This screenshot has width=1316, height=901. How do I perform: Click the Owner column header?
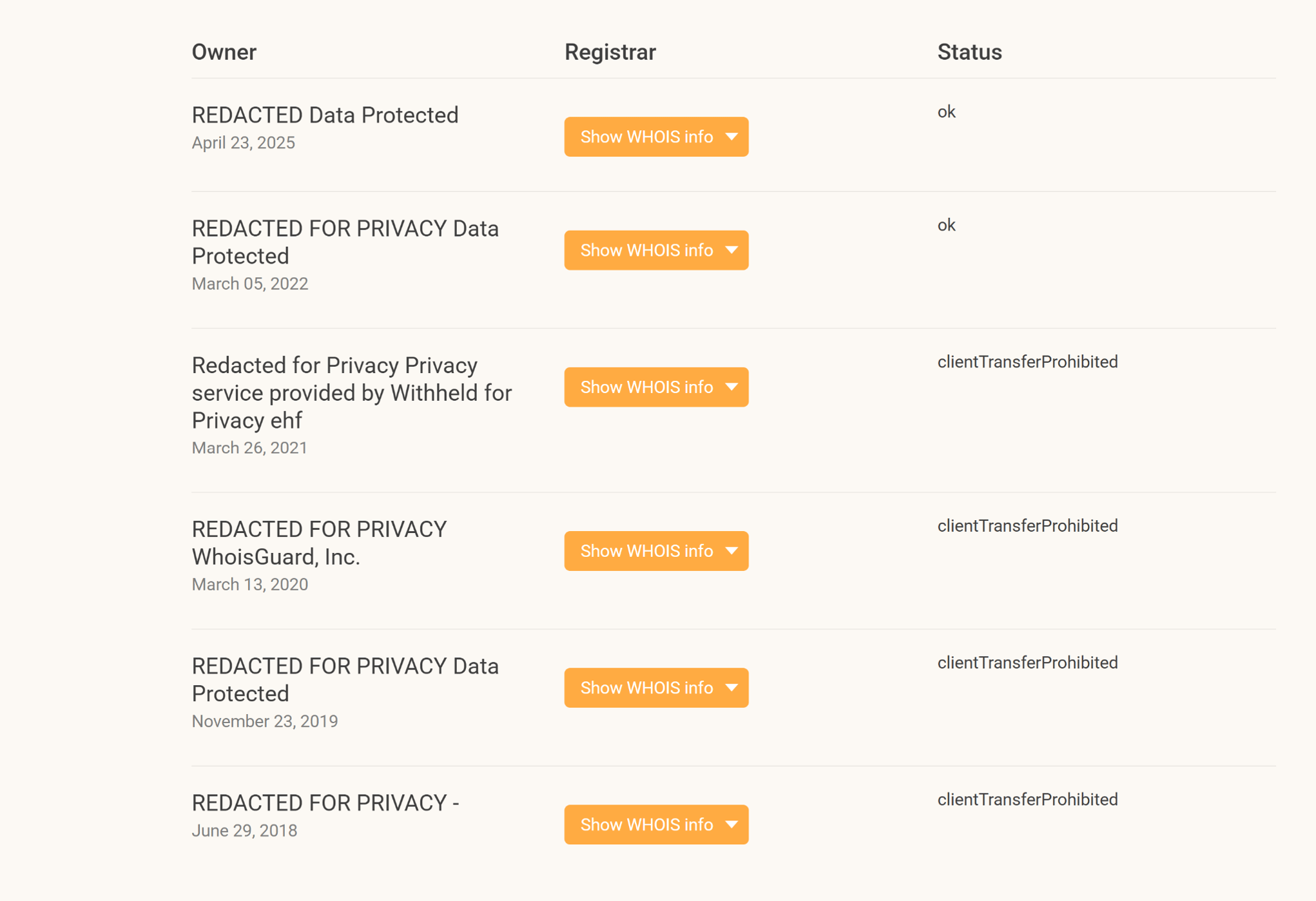[224, 52]
